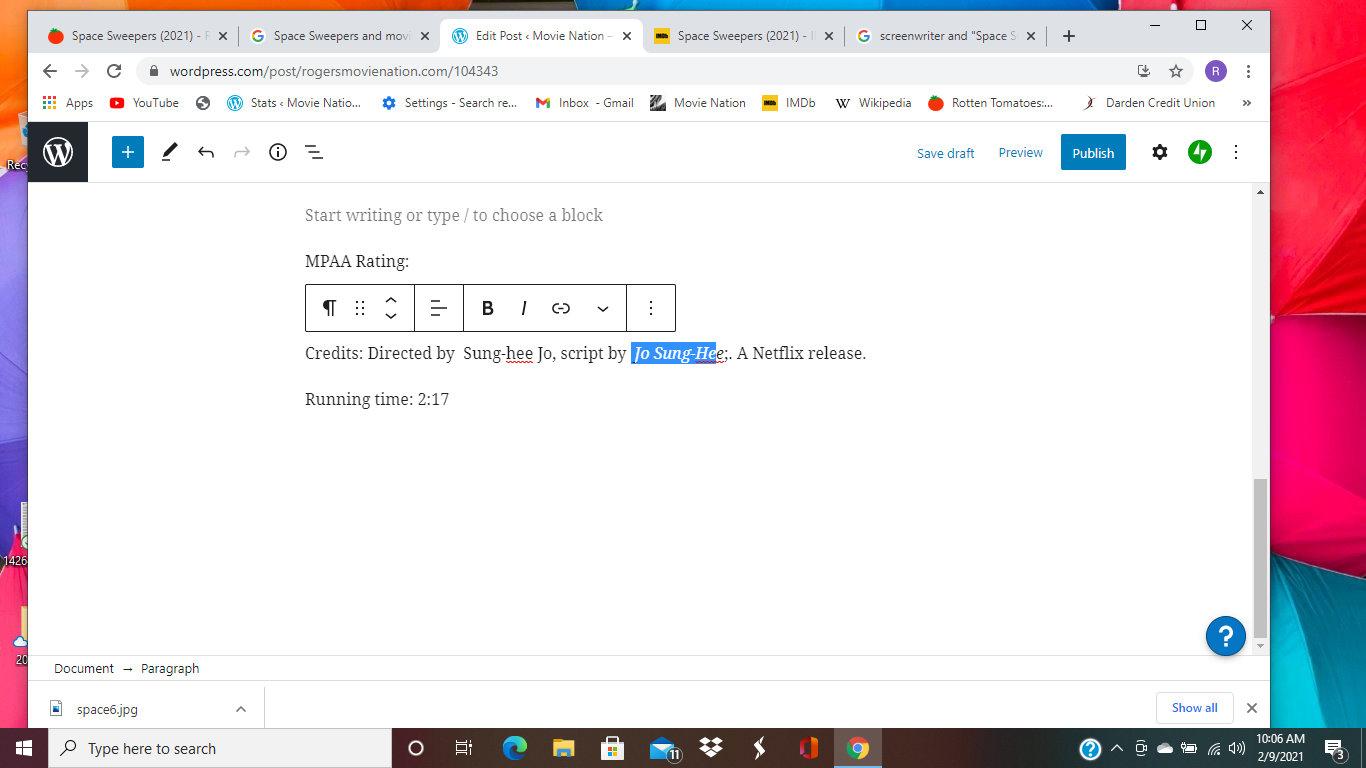Click the Publish button

(1093, 152)
